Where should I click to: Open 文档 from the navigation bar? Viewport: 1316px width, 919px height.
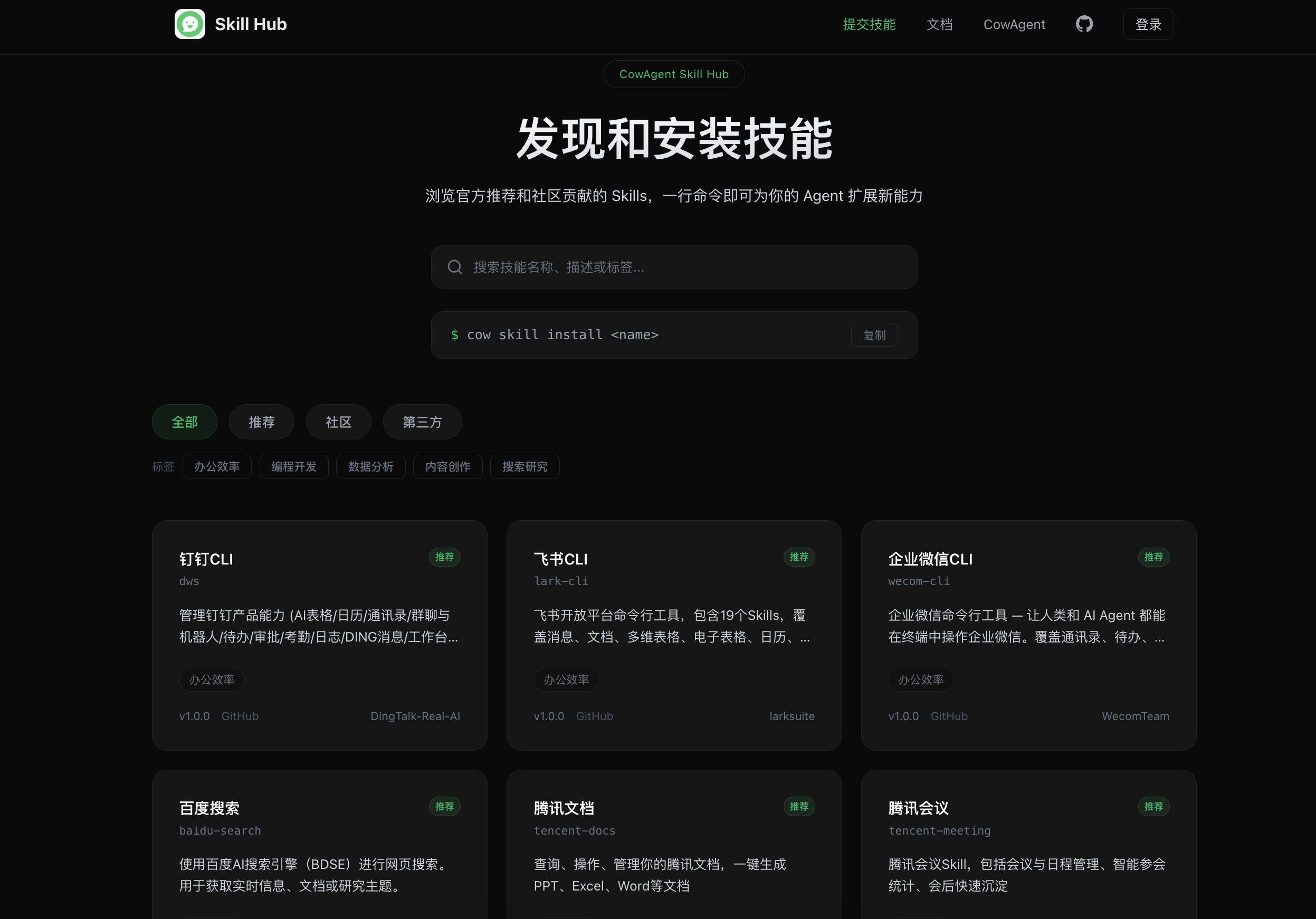(939, 24)
